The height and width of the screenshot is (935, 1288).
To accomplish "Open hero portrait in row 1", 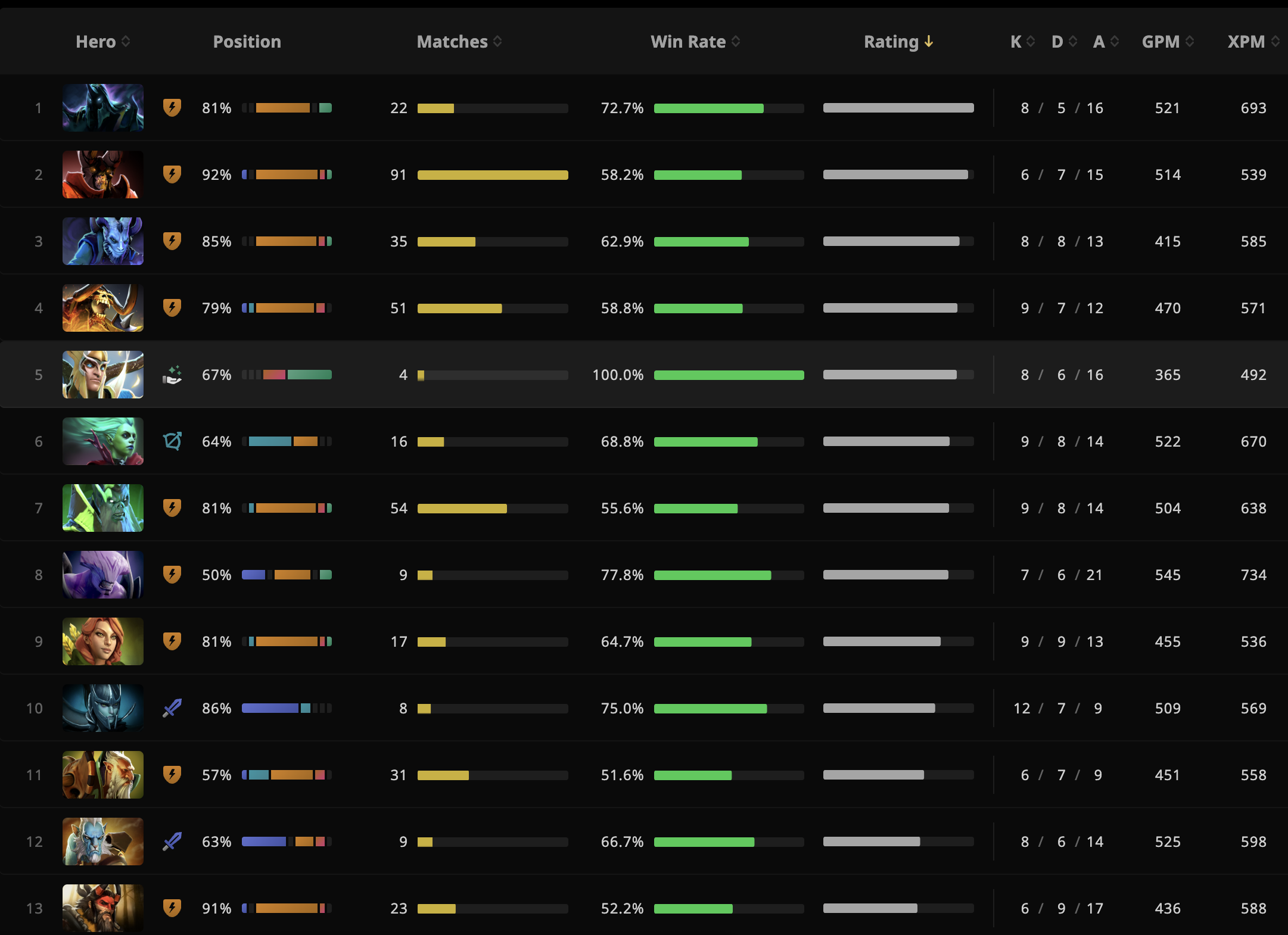I will pos(103,108).
